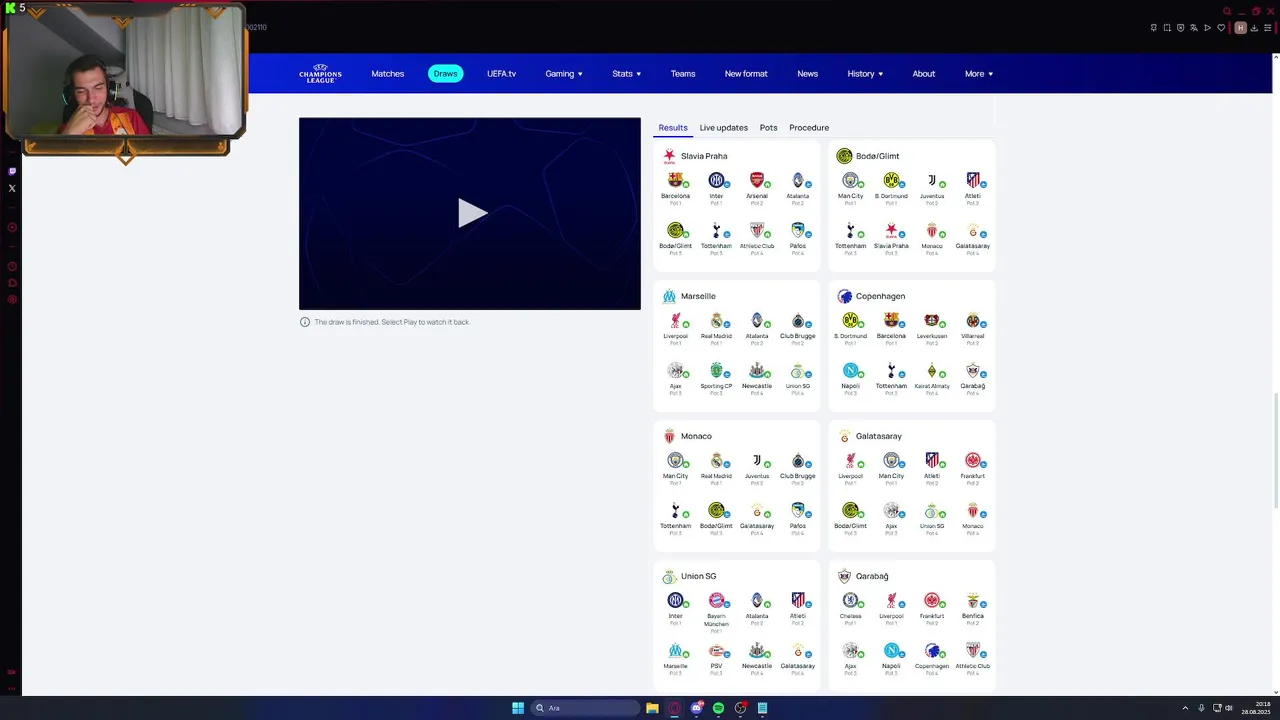Open the Marseille team header

click(x=690, y=296)
